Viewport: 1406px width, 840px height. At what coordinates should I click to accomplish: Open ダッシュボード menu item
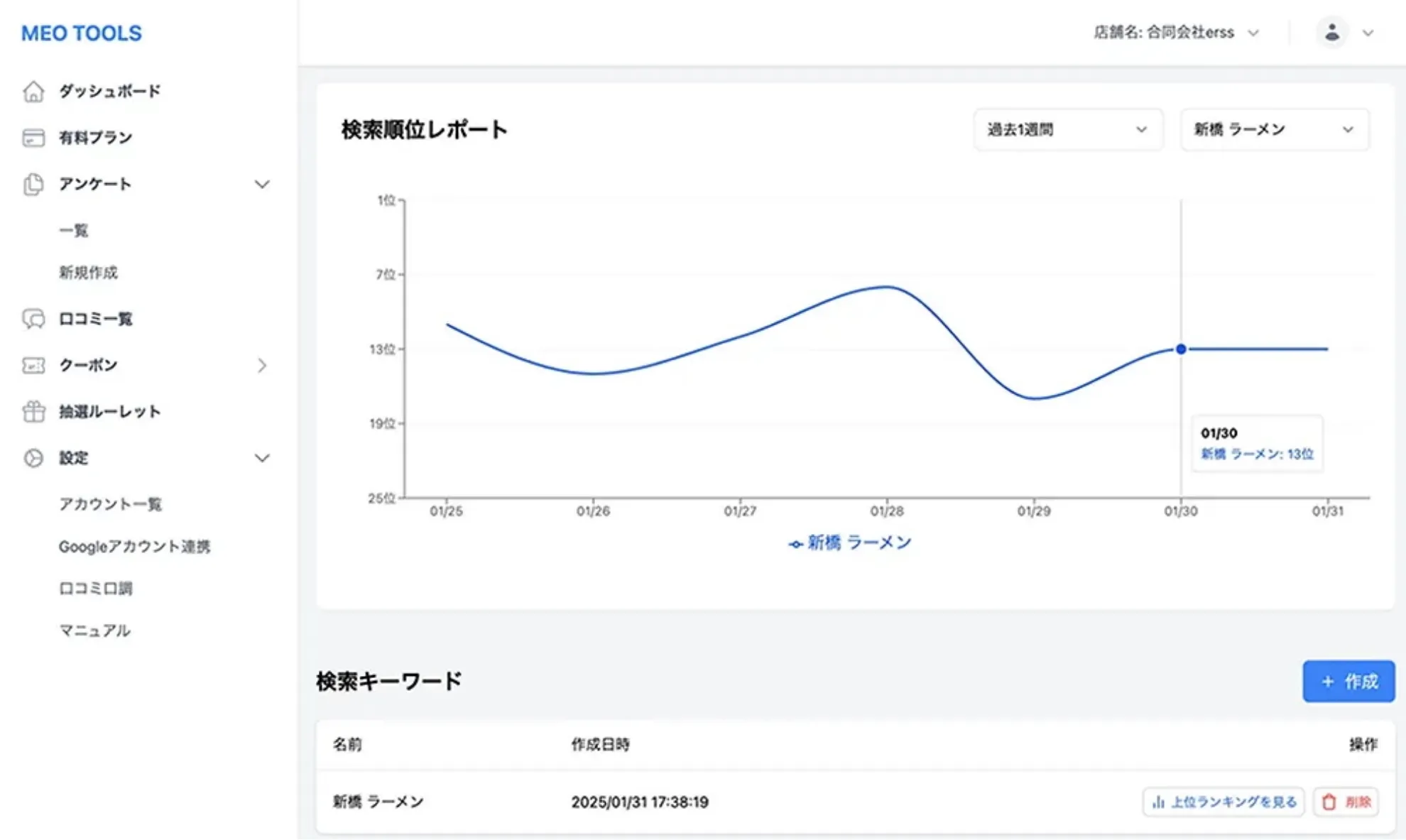tap(109, 92)
